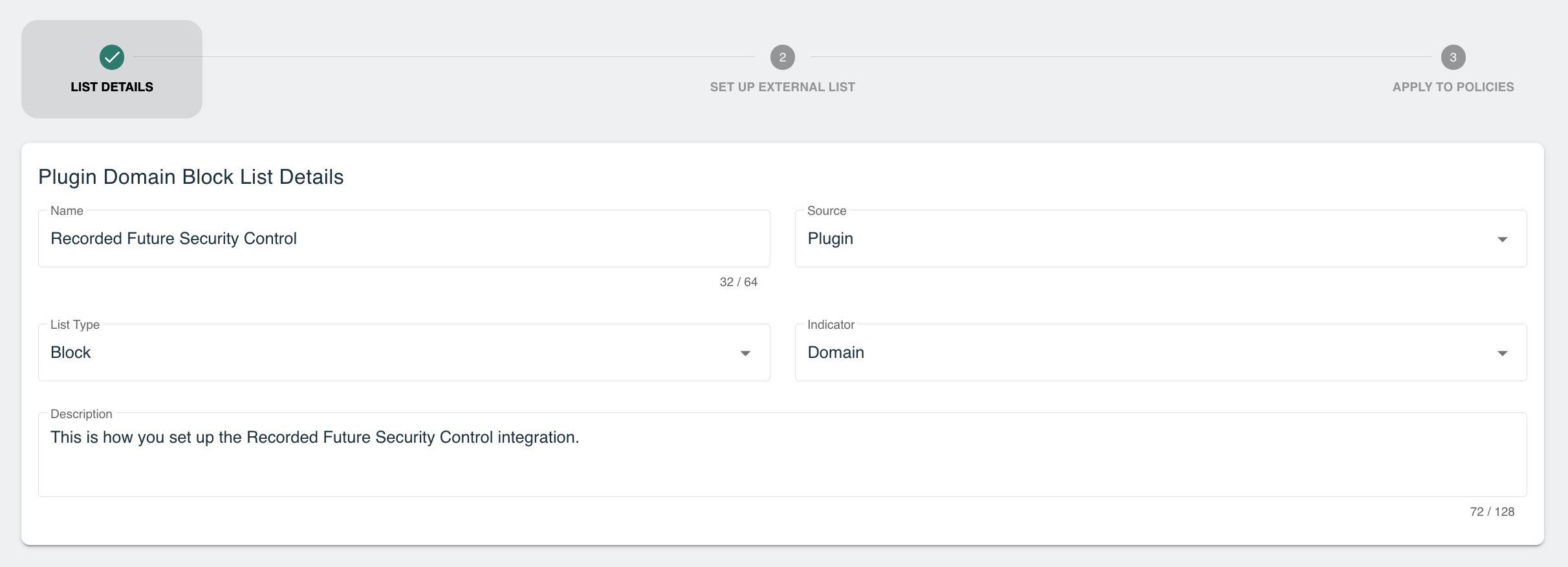The image size is (1568, 567).
Task: Click the 32 / 64 character counter
Action: click(738, 282)
